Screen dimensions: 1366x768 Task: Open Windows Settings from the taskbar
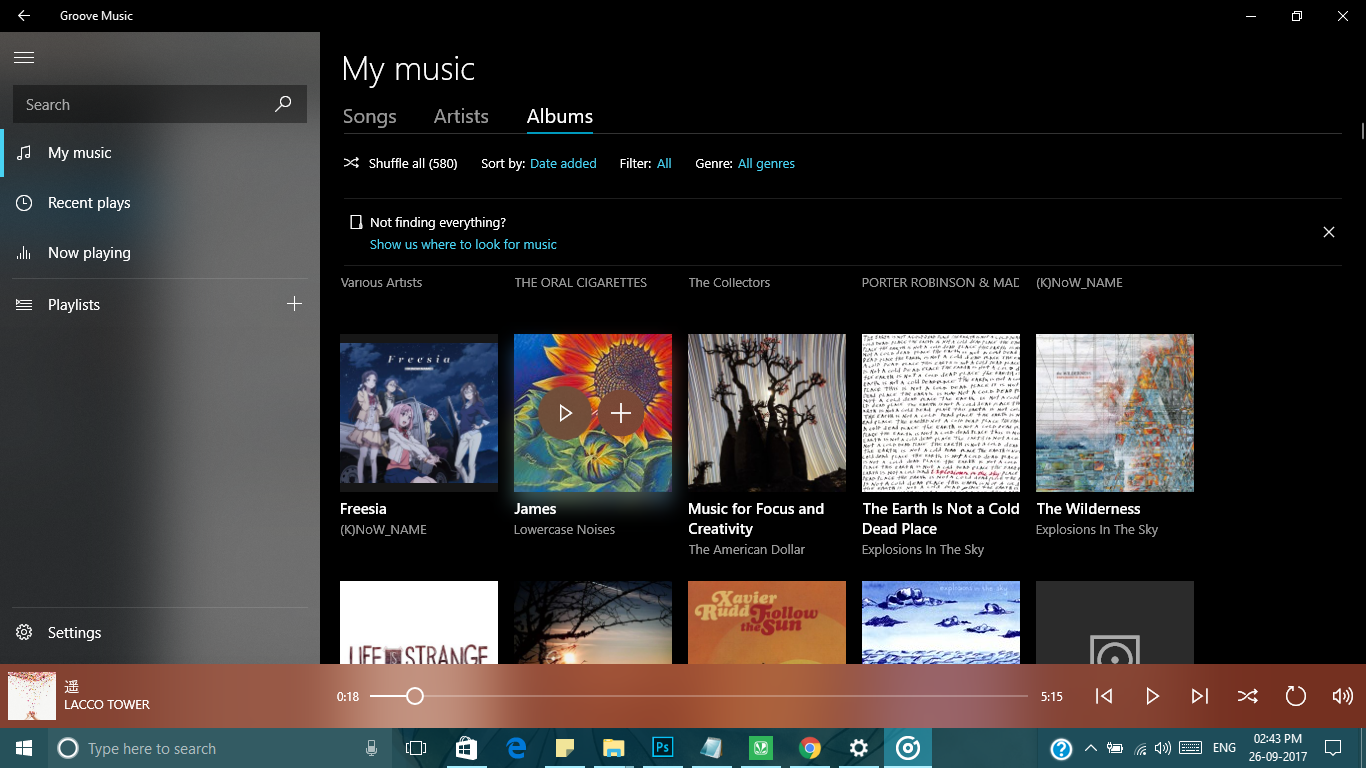point(858,748)
